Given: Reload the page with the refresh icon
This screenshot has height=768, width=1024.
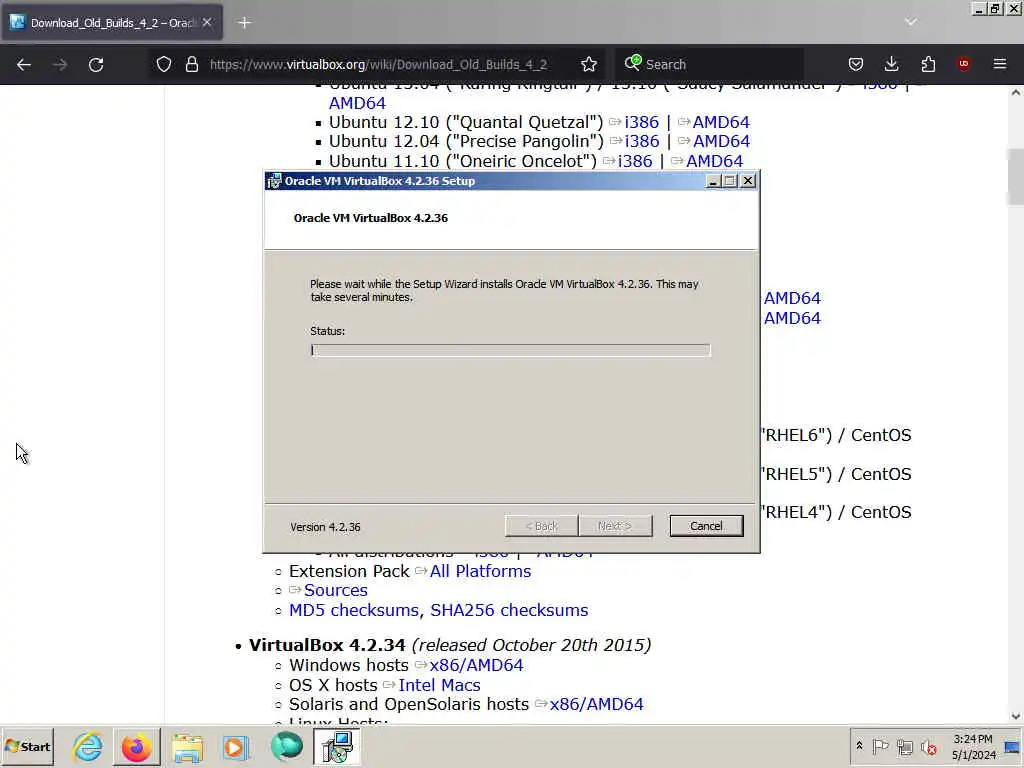Looking at the screenshot, I should (x=96, y=64).
